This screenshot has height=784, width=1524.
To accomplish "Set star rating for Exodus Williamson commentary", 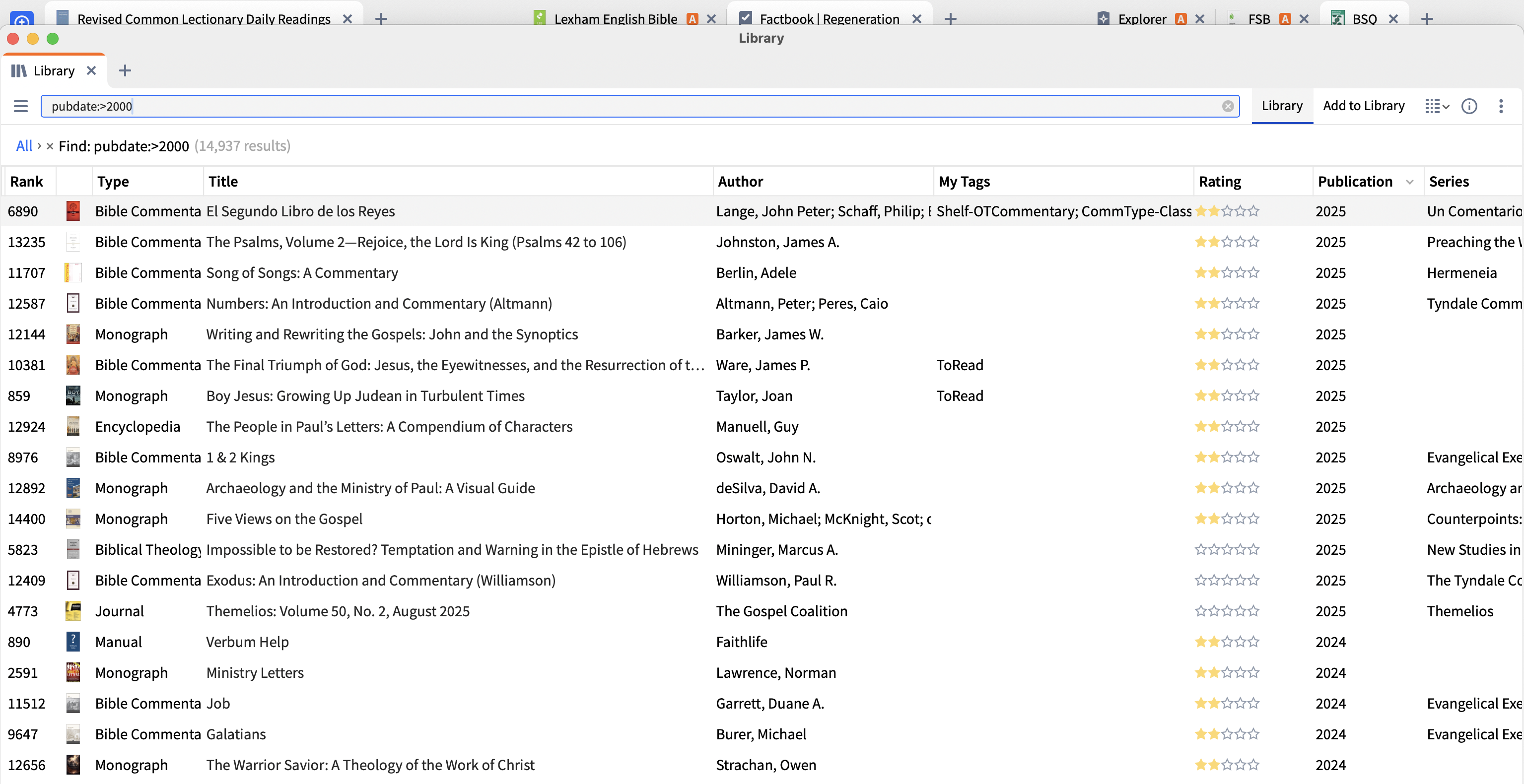I will [1227, 580].
